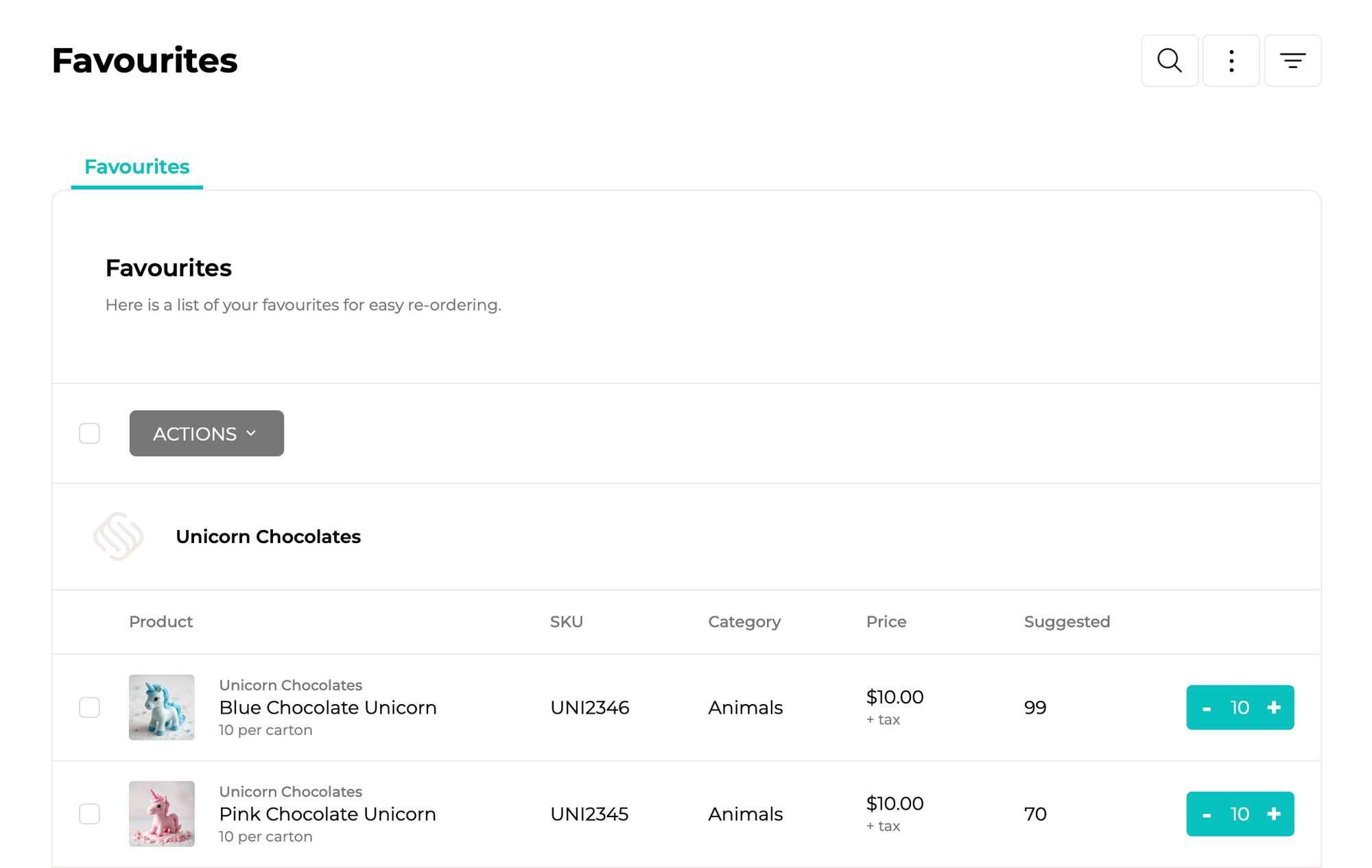Viewport: 1372px width, 868px height.
Task: Click the Unicorn Chocolates supplier heading
Action: point(268,536)
